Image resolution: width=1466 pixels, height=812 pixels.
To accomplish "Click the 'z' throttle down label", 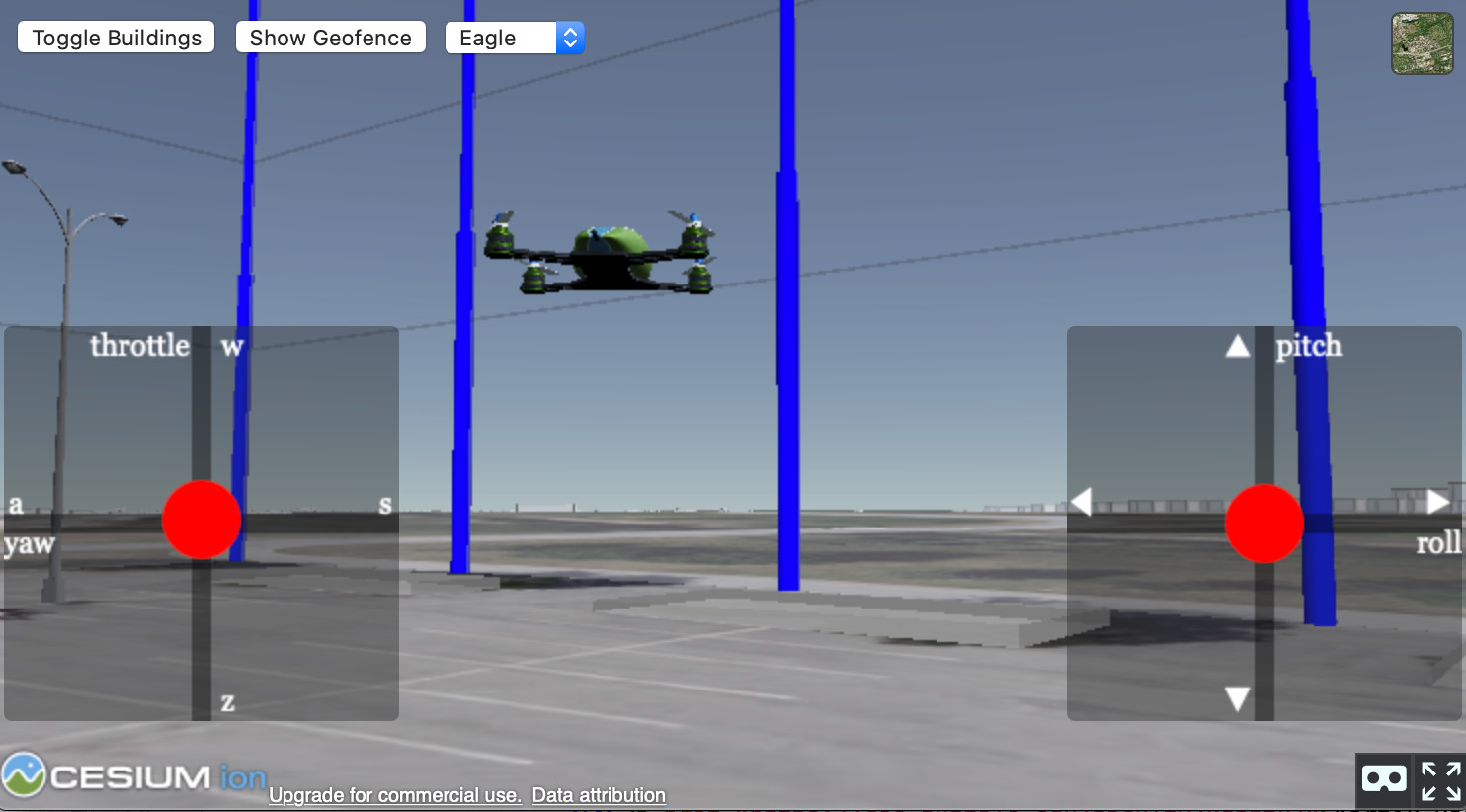I will coord(228,702).
